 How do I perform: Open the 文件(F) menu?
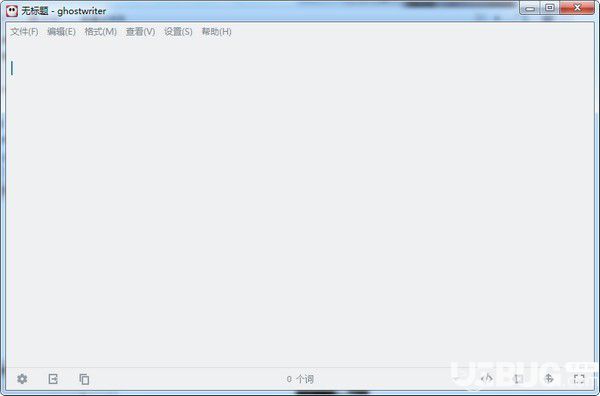tap(24, 31)
